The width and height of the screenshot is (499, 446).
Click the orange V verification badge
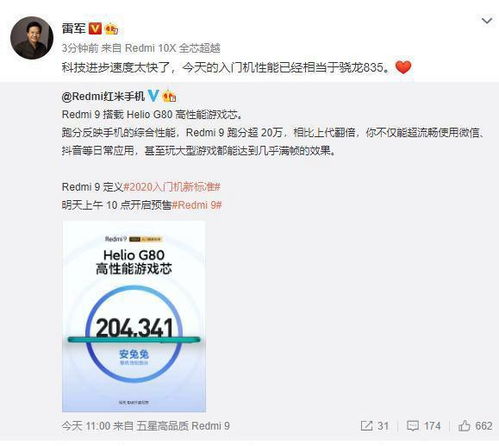click(95, 28)
